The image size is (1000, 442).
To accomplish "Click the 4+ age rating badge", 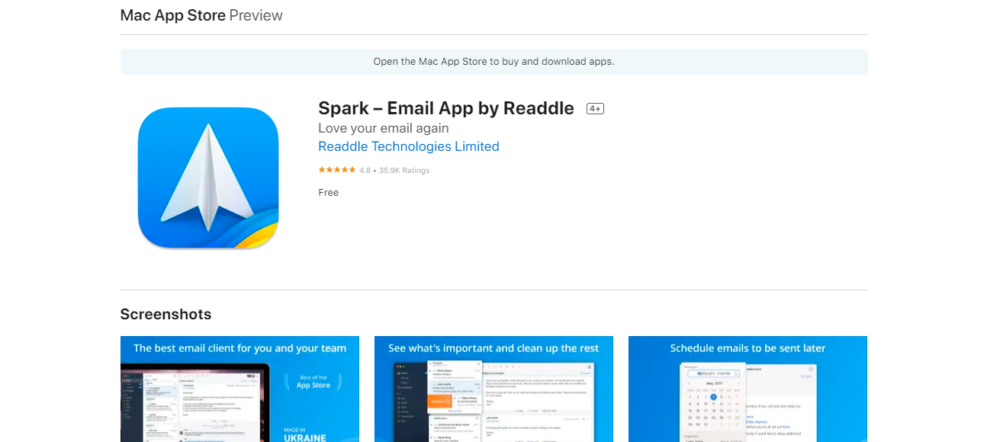I will coord(595,109).
